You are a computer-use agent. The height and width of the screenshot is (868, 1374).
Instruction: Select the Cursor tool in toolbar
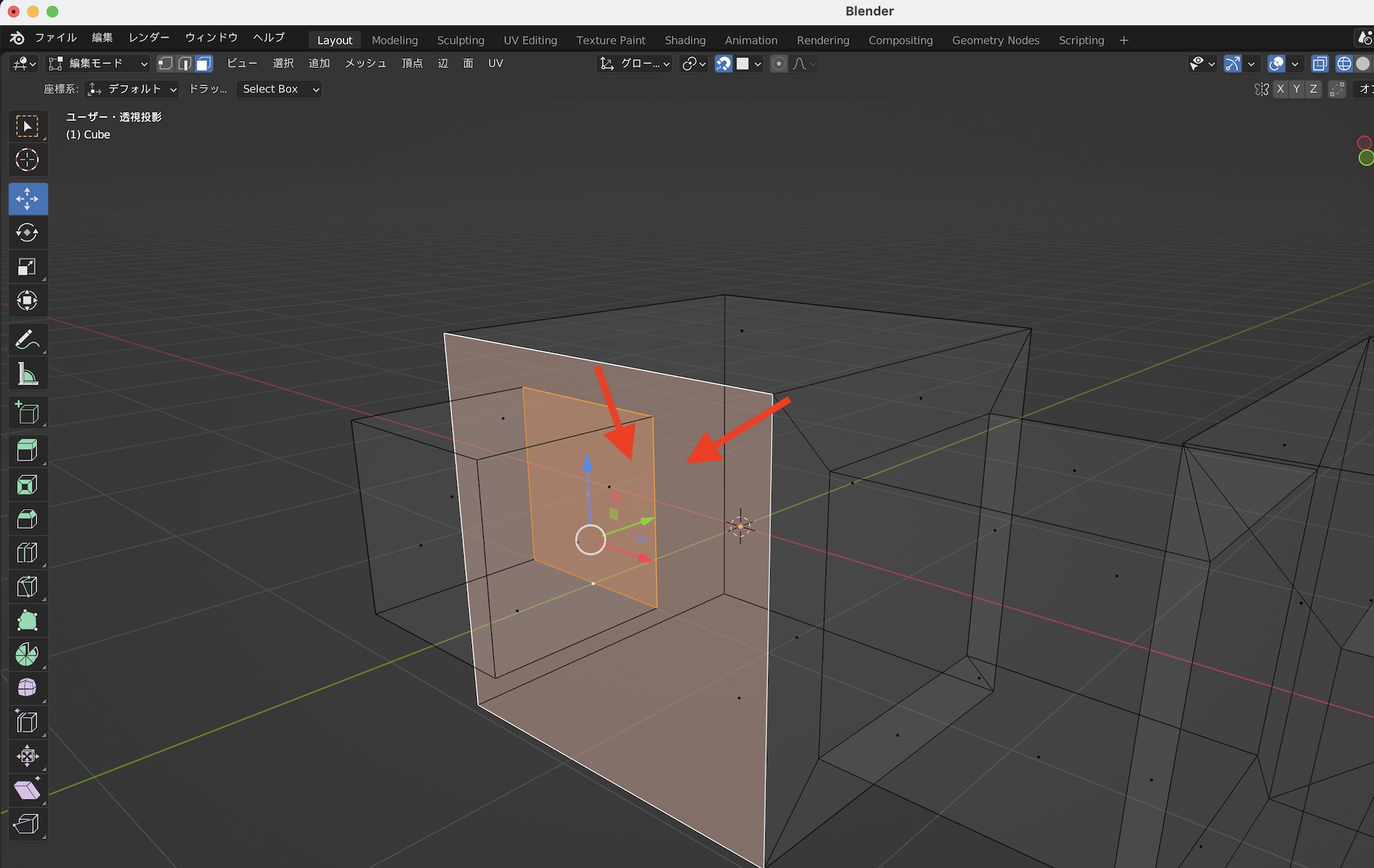coord(27,160)
